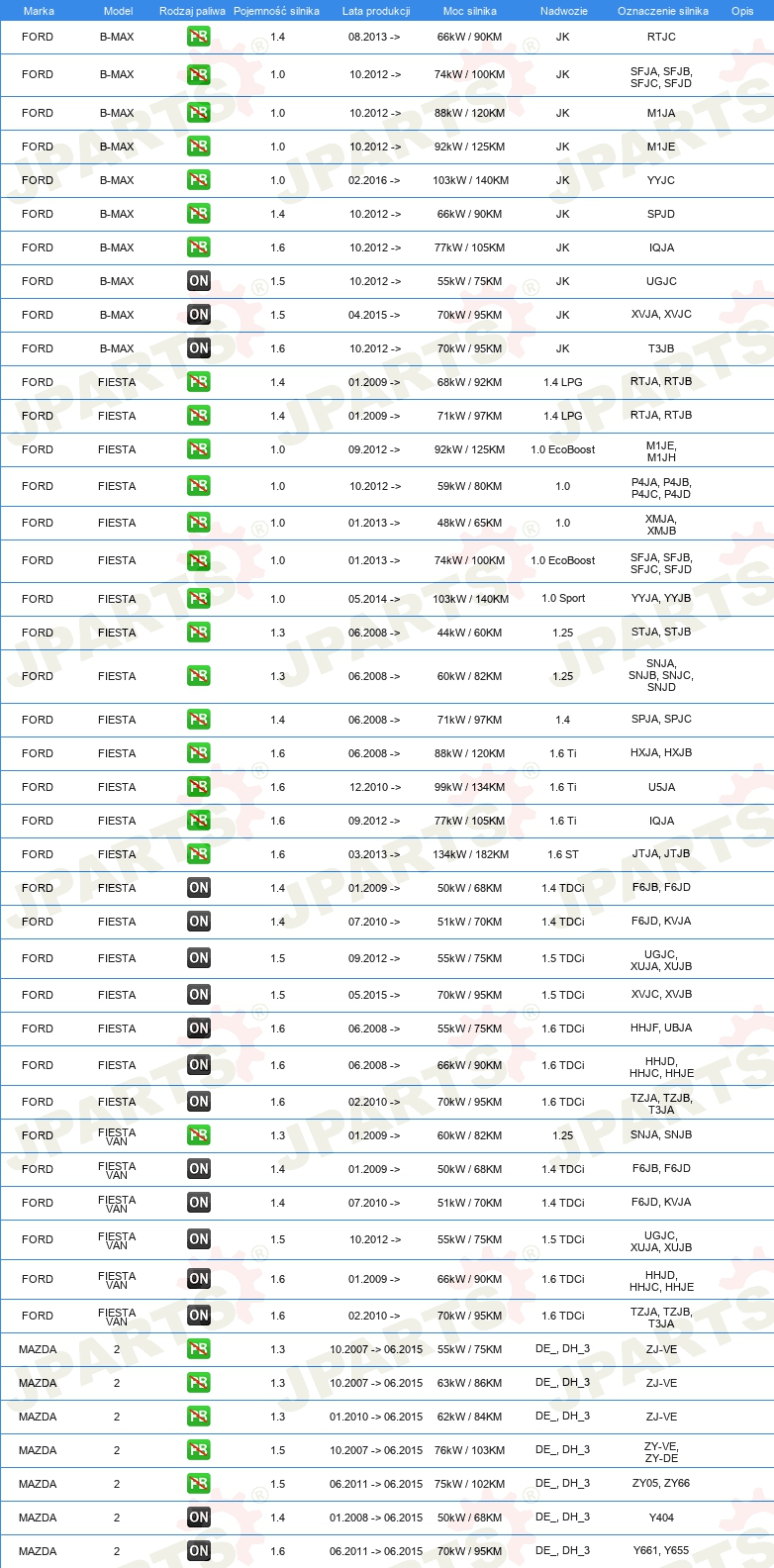Viewport: 774px width, 1568px height.
Task: Click the petrol icon in B-MAX RTJC row
Action: coord(199,37)
